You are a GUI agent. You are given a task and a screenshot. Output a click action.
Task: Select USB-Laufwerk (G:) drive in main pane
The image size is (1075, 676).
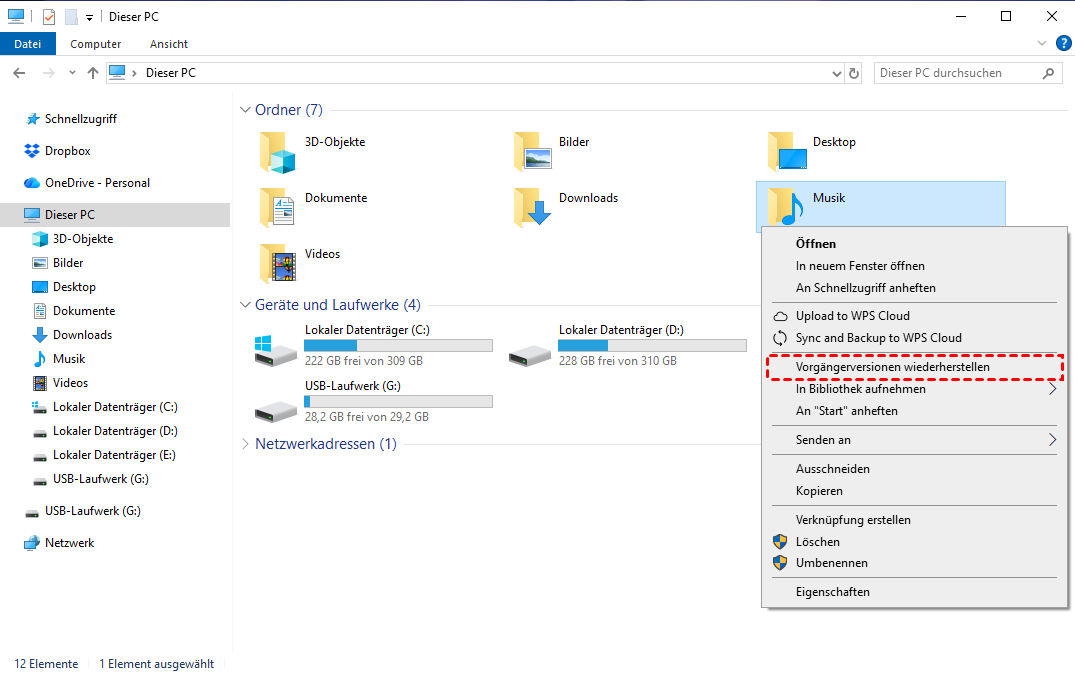[275, 404]
